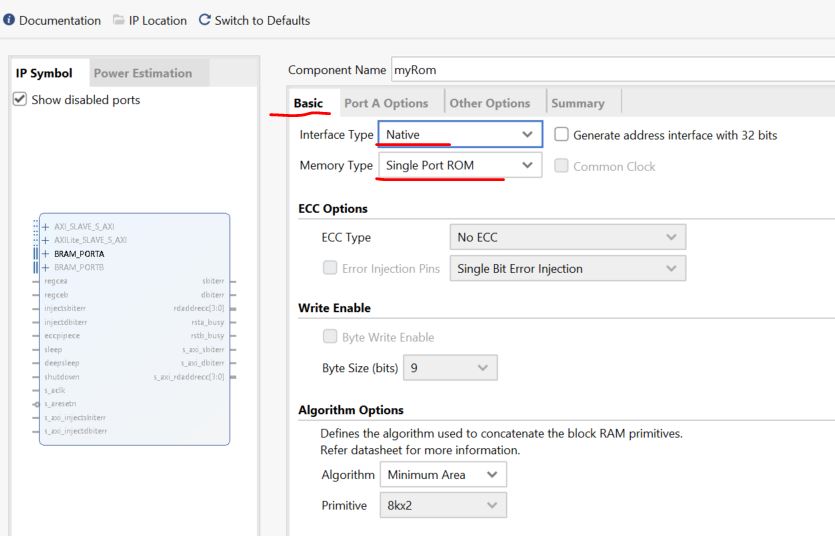This screenshot has height=536, width=835.
Task: Expand the BRAM_PORTA plus icon
Action: (45, 254)
